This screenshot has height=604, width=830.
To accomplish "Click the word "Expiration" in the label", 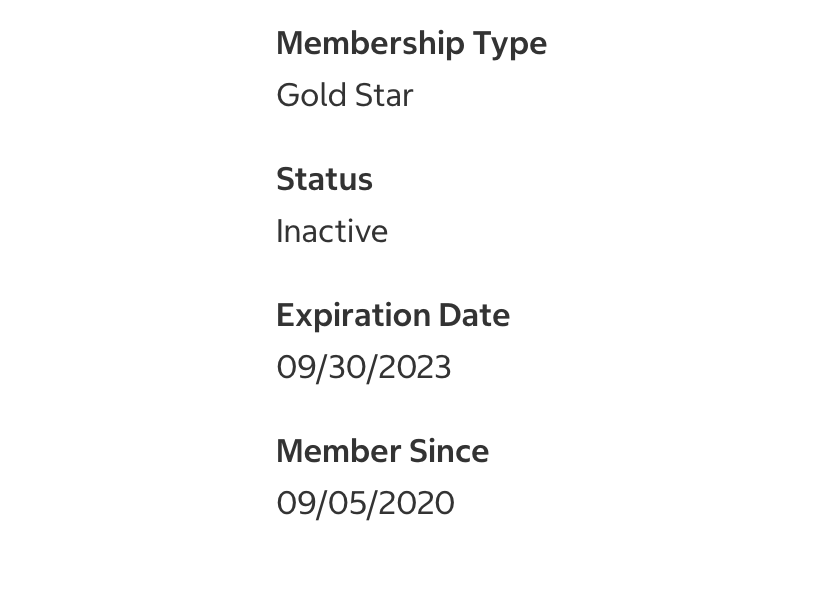I will tap(353, 315).
